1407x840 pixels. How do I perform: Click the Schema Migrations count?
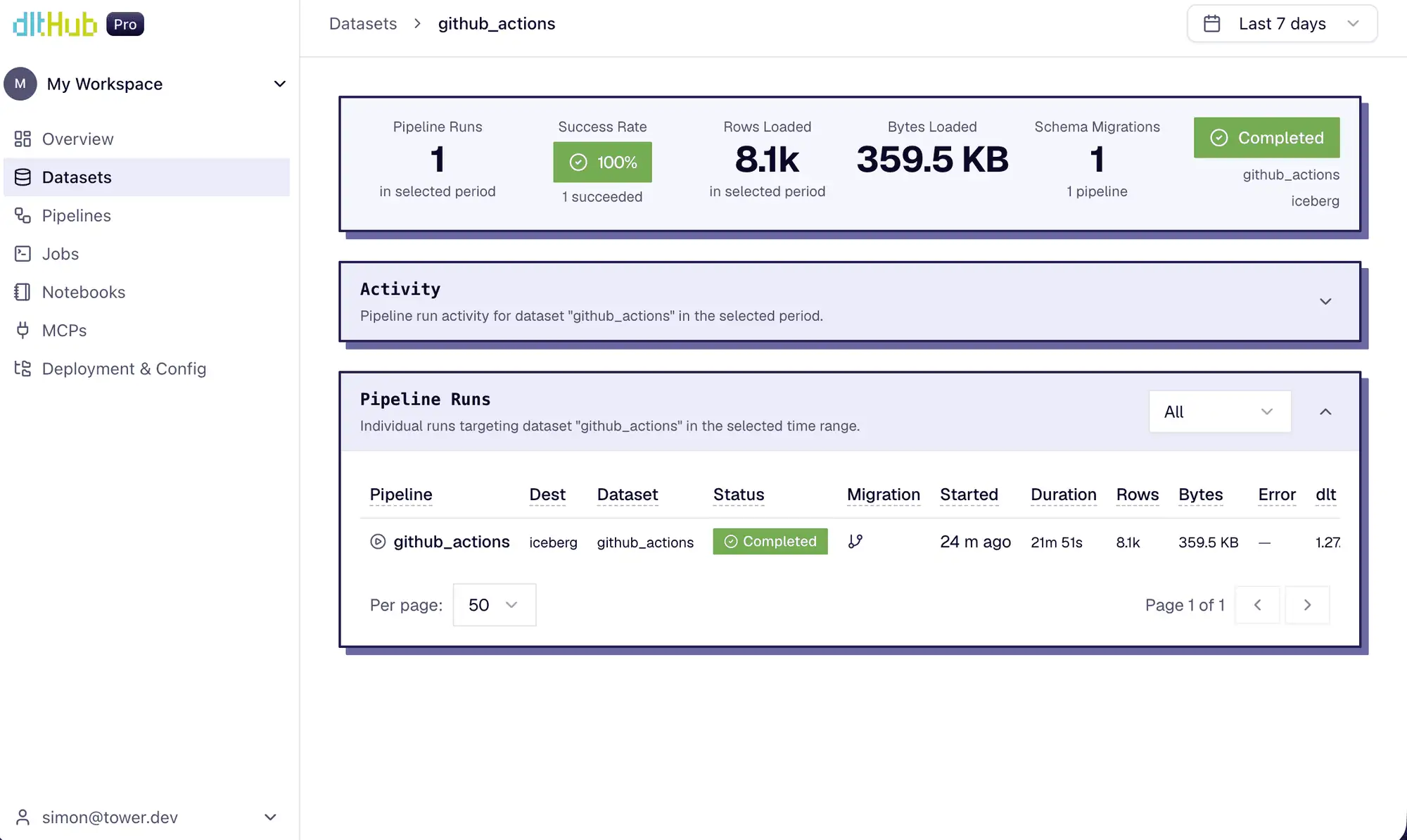tap(1097, 159)
